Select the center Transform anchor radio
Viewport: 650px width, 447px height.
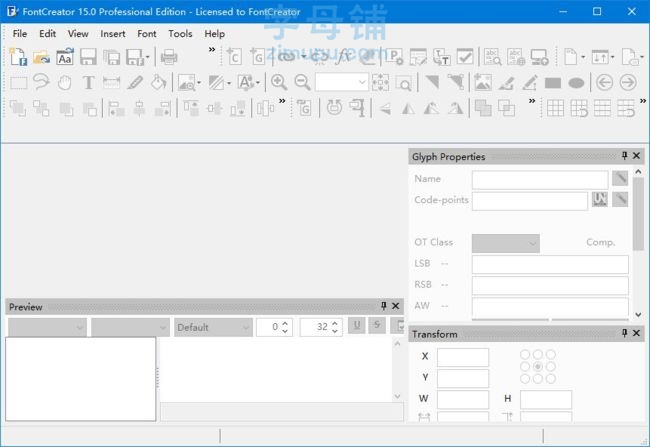click(x=538, y=367)
